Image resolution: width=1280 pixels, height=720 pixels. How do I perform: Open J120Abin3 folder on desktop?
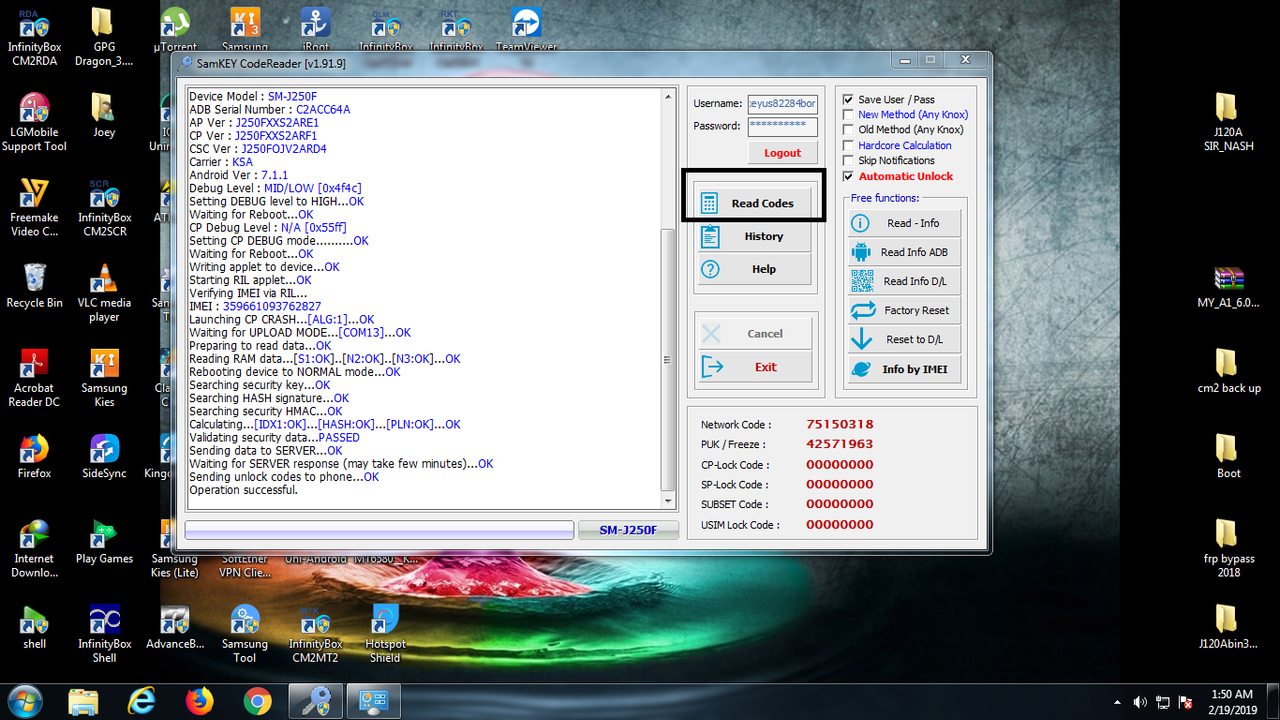tap(1228, 627)
